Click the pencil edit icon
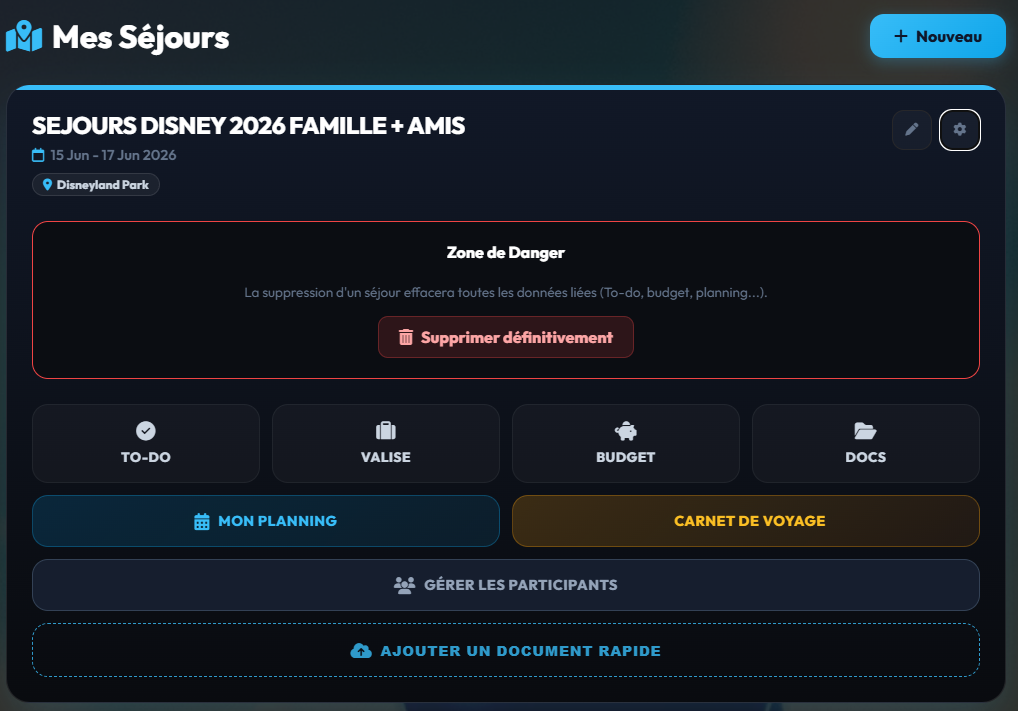Viewport: 1018px width, 711px height. pos(911,130)
